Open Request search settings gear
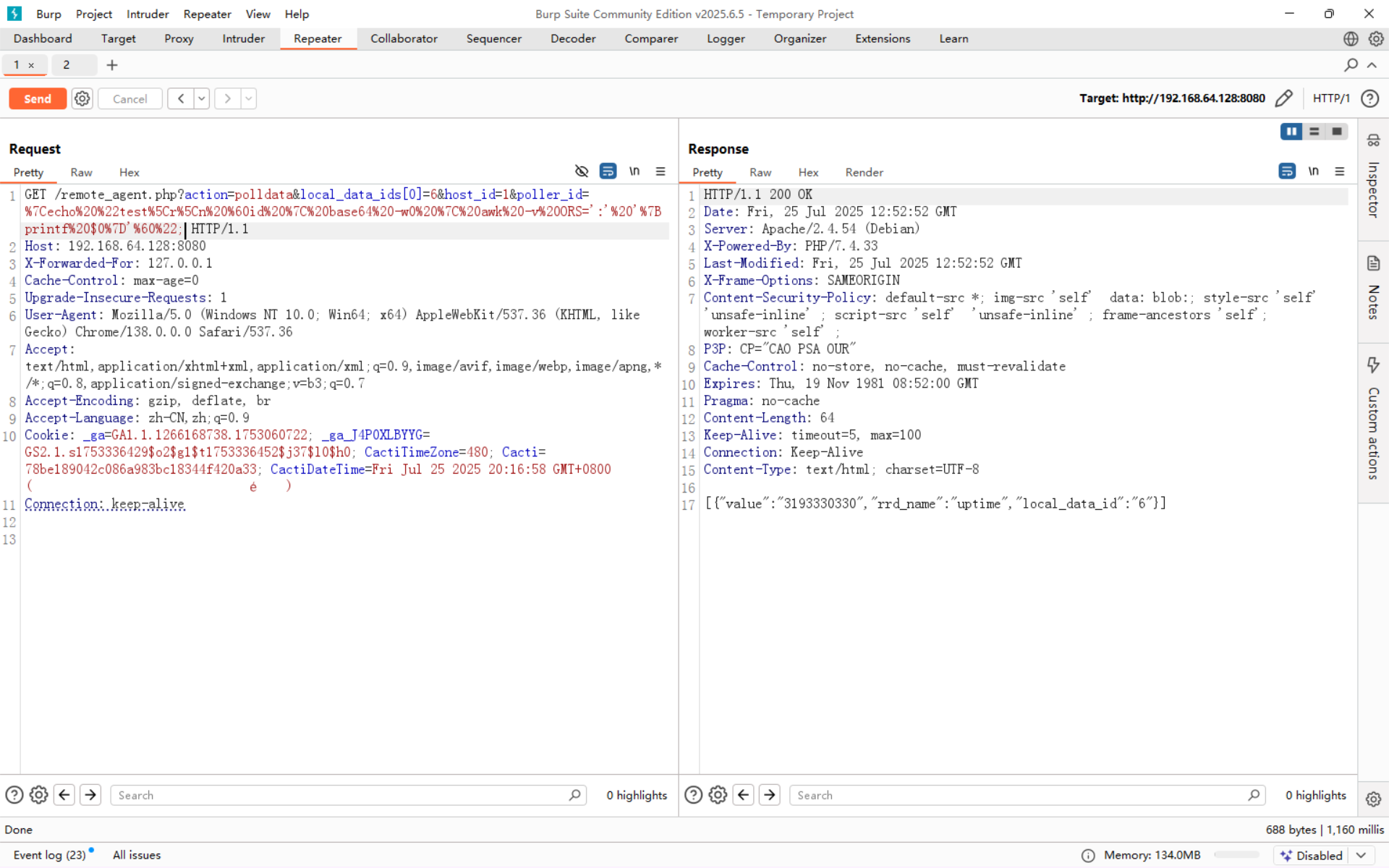 (x=39, y=795)
